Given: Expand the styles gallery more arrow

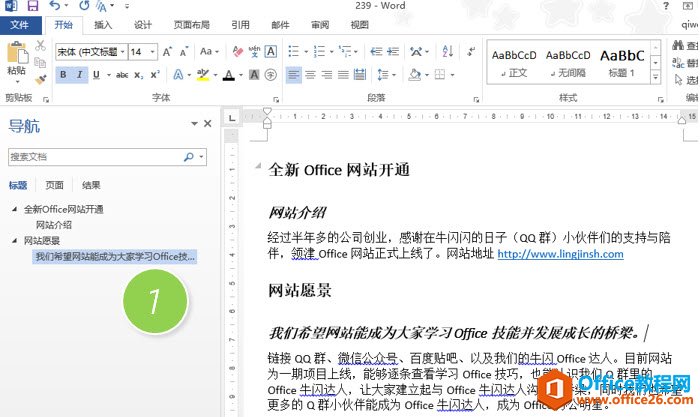Looking at the screenshot, I should point(655,77).
